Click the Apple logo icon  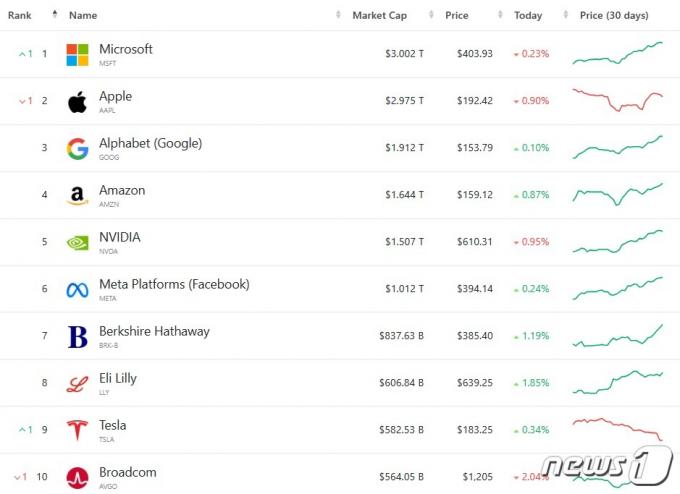[x=77, y=102]
